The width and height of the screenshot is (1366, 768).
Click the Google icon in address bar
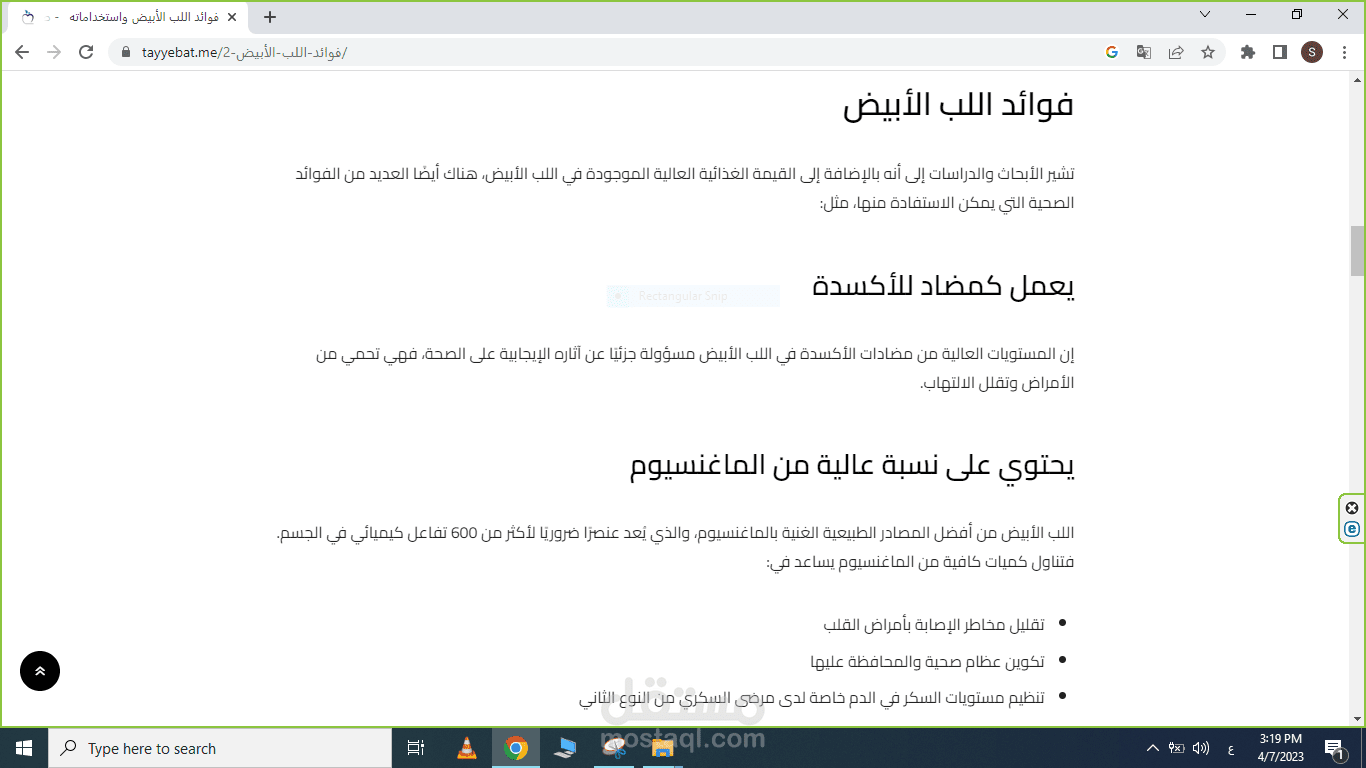tap(1111, 52)
